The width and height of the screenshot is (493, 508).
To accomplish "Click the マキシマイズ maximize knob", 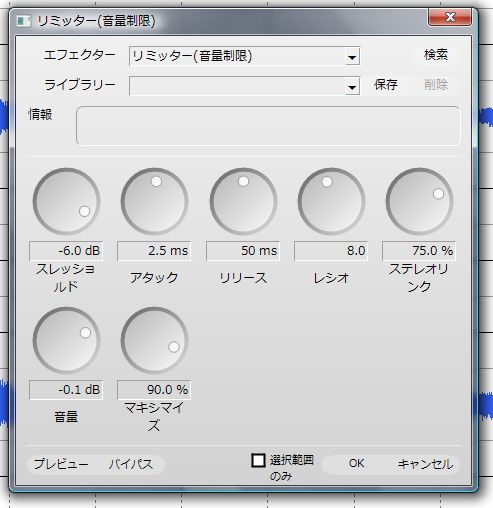I will pyautogui.click(x=154, y=340).
